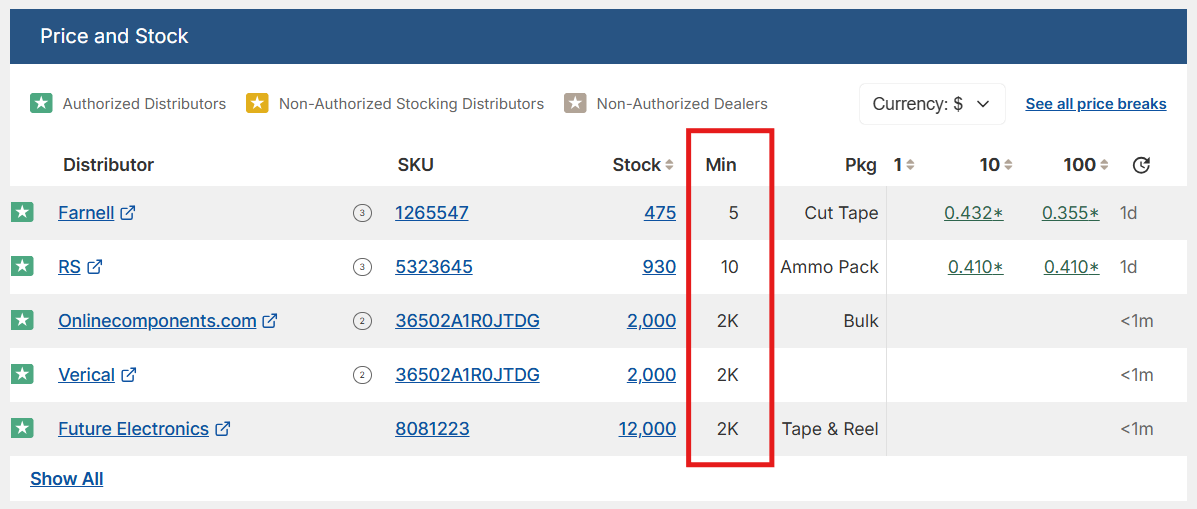Image resolution: width=1197 pixels, height=509 pixels.
Task: Click the Price and Stock heading
Action: pyautogui.click(x=114, y=36)
